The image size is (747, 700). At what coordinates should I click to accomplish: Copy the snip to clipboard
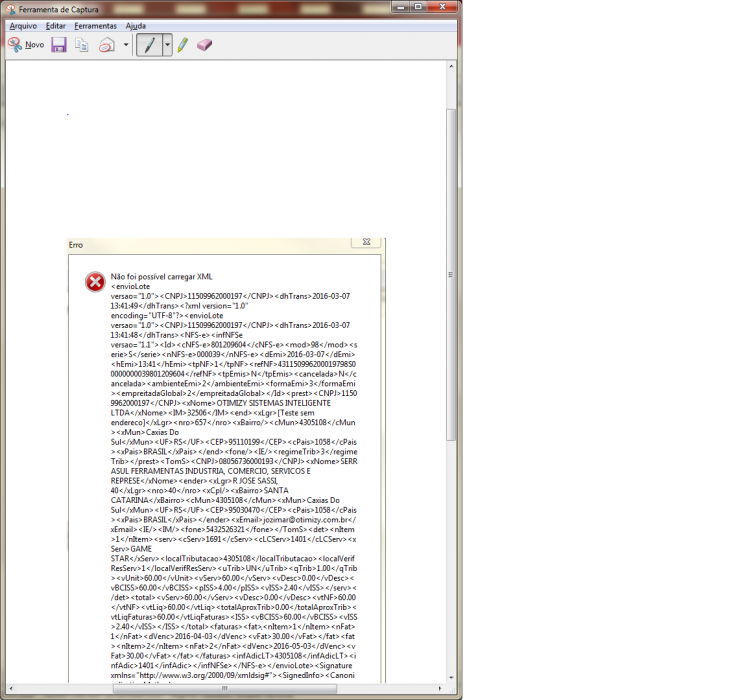pyautogui.click(x=82, y=45)
